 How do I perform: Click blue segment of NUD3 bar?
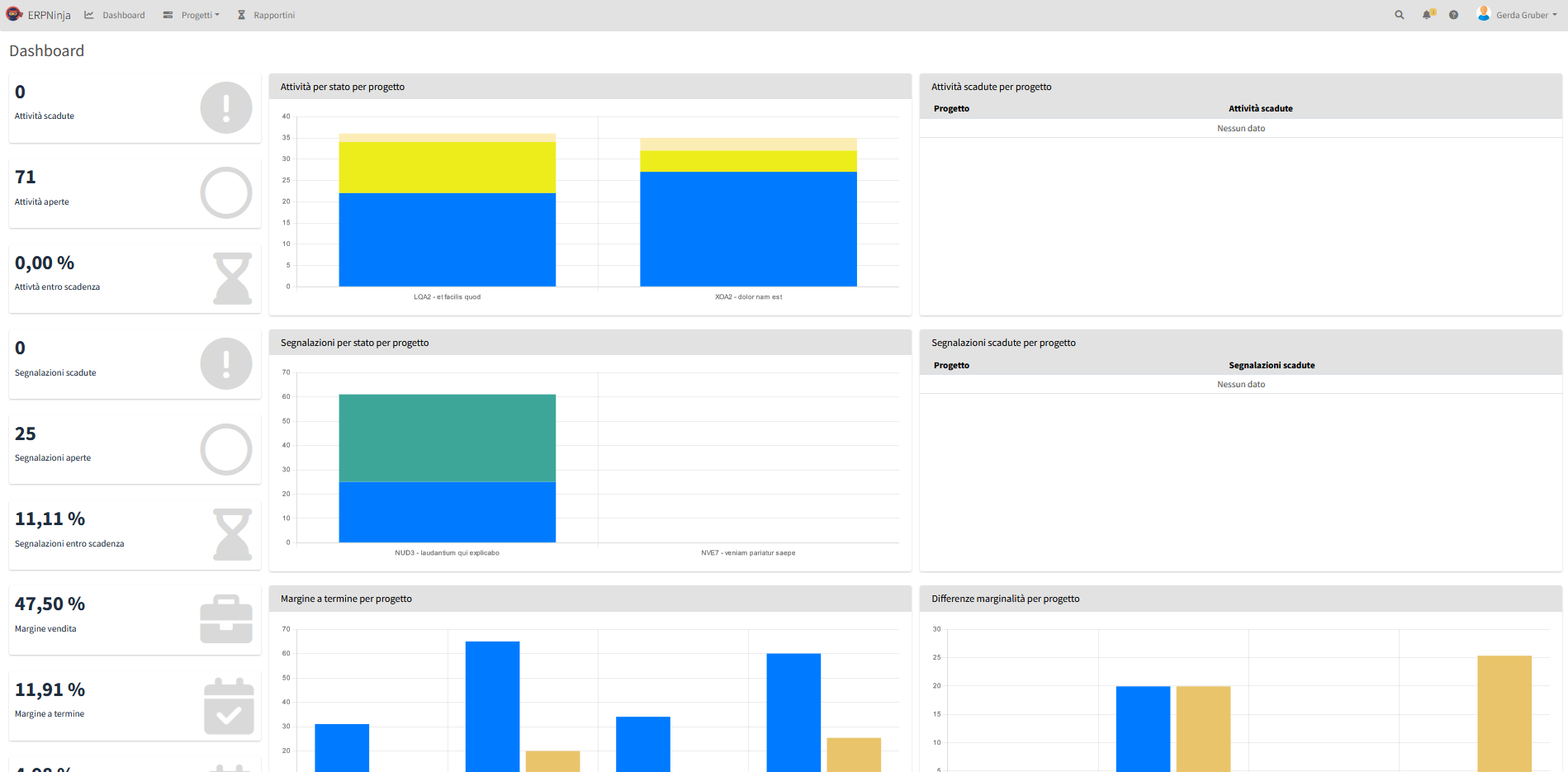tap(448, 512)
